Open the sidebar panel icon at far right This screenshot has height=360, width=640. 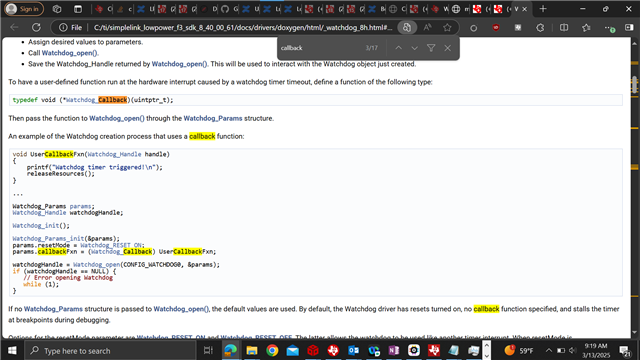[629, 27]
